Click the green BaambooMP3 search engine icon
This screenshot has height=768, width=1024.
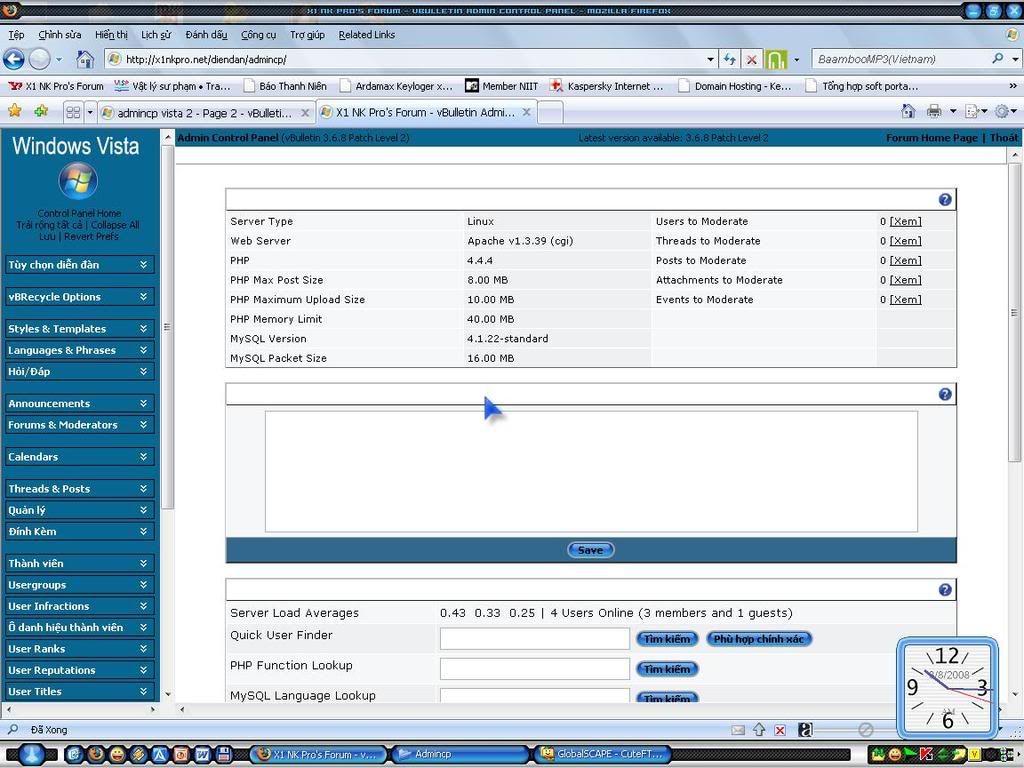click(776, 59)
